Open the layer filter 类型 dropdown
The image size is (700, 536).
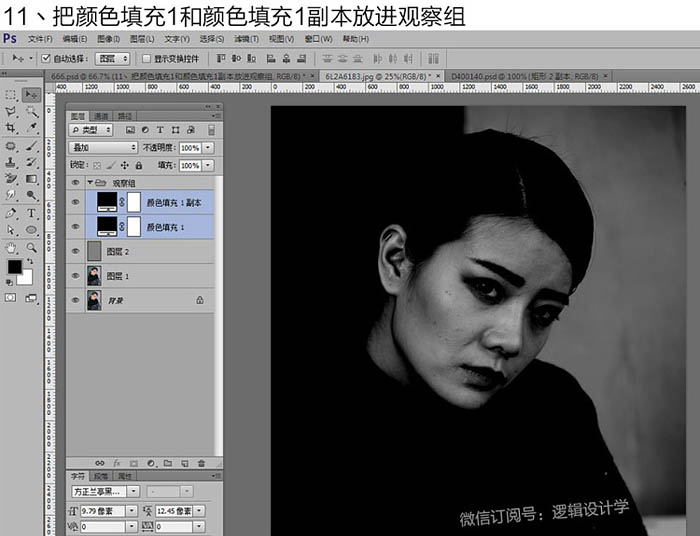pyautogui.click(x=91, y=130)
